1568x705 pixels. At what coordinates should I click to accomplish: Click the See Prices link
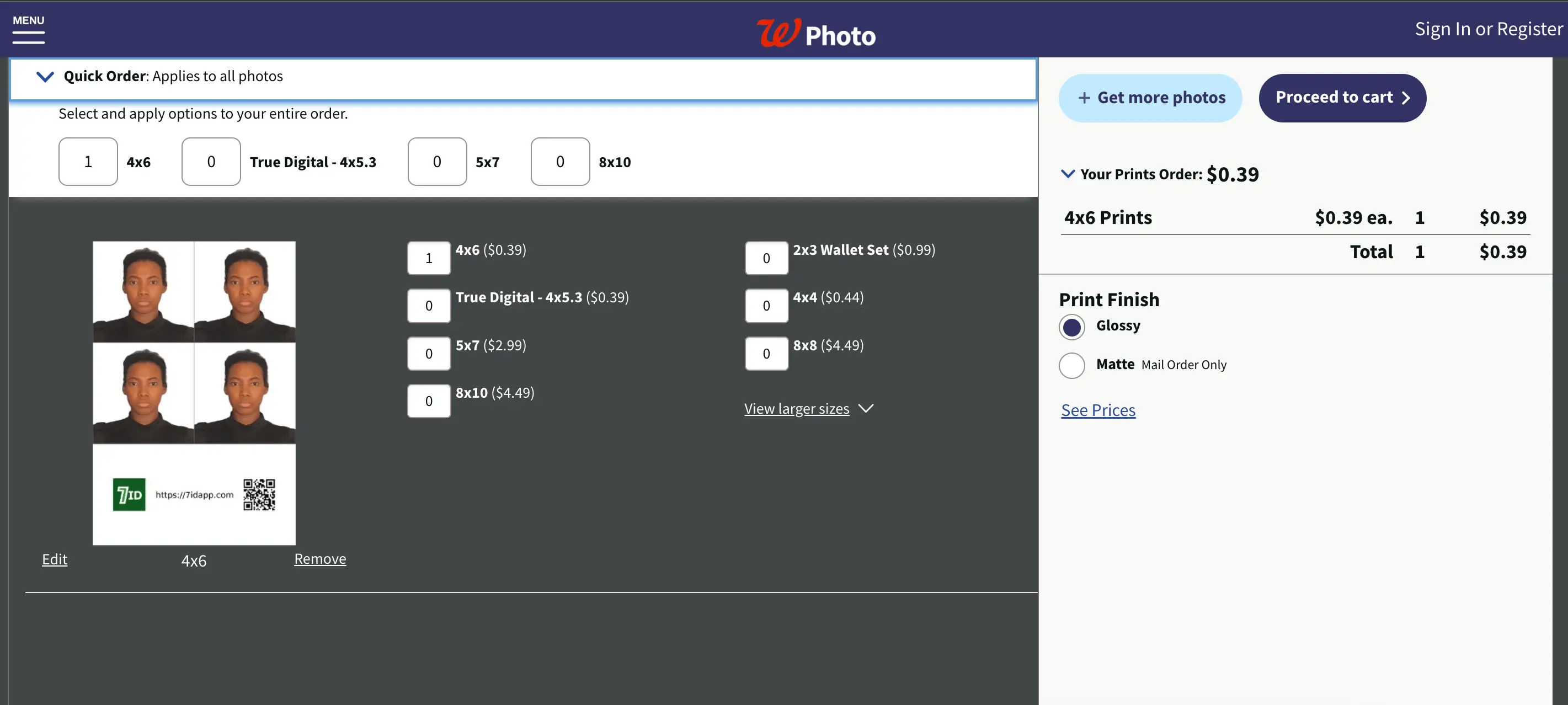[x=1098, y=410]
